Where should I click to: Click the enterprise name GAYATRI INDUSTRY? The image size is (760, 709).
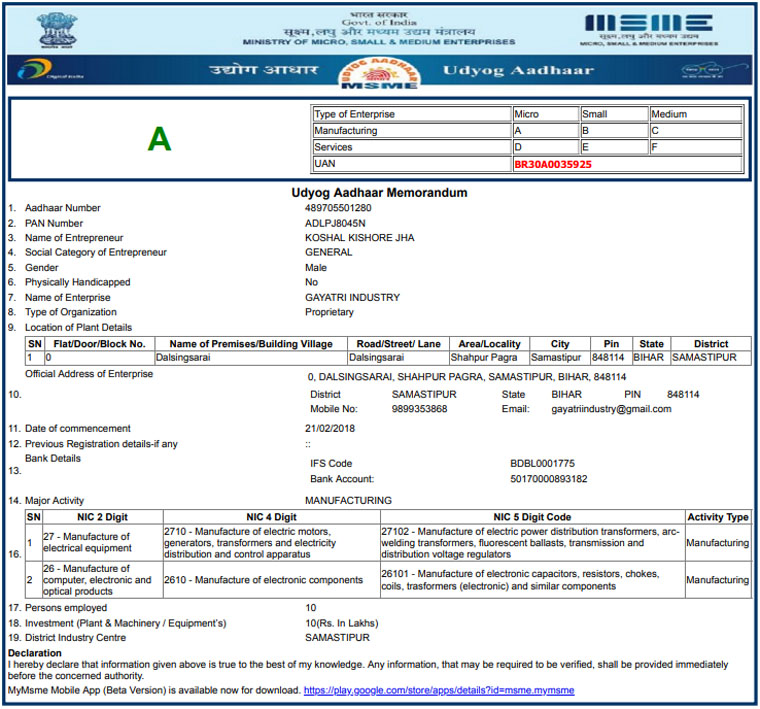pyautogui.click(x=352, y=297)
